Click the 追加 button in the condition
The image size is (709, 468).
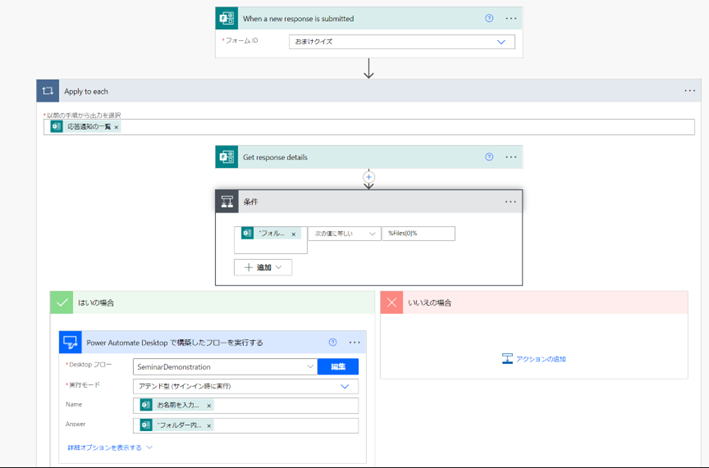click(x=263, y=267)
